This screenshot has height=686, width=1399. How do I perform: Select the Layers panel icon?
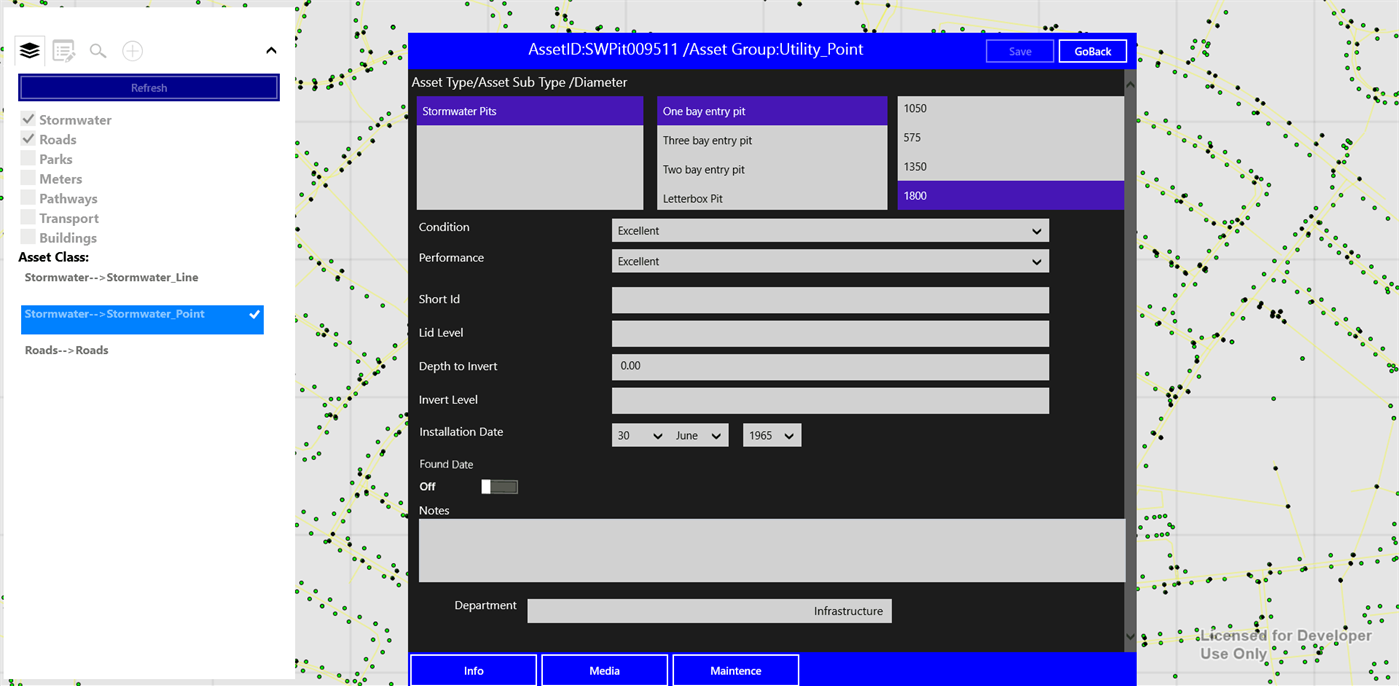29,49
